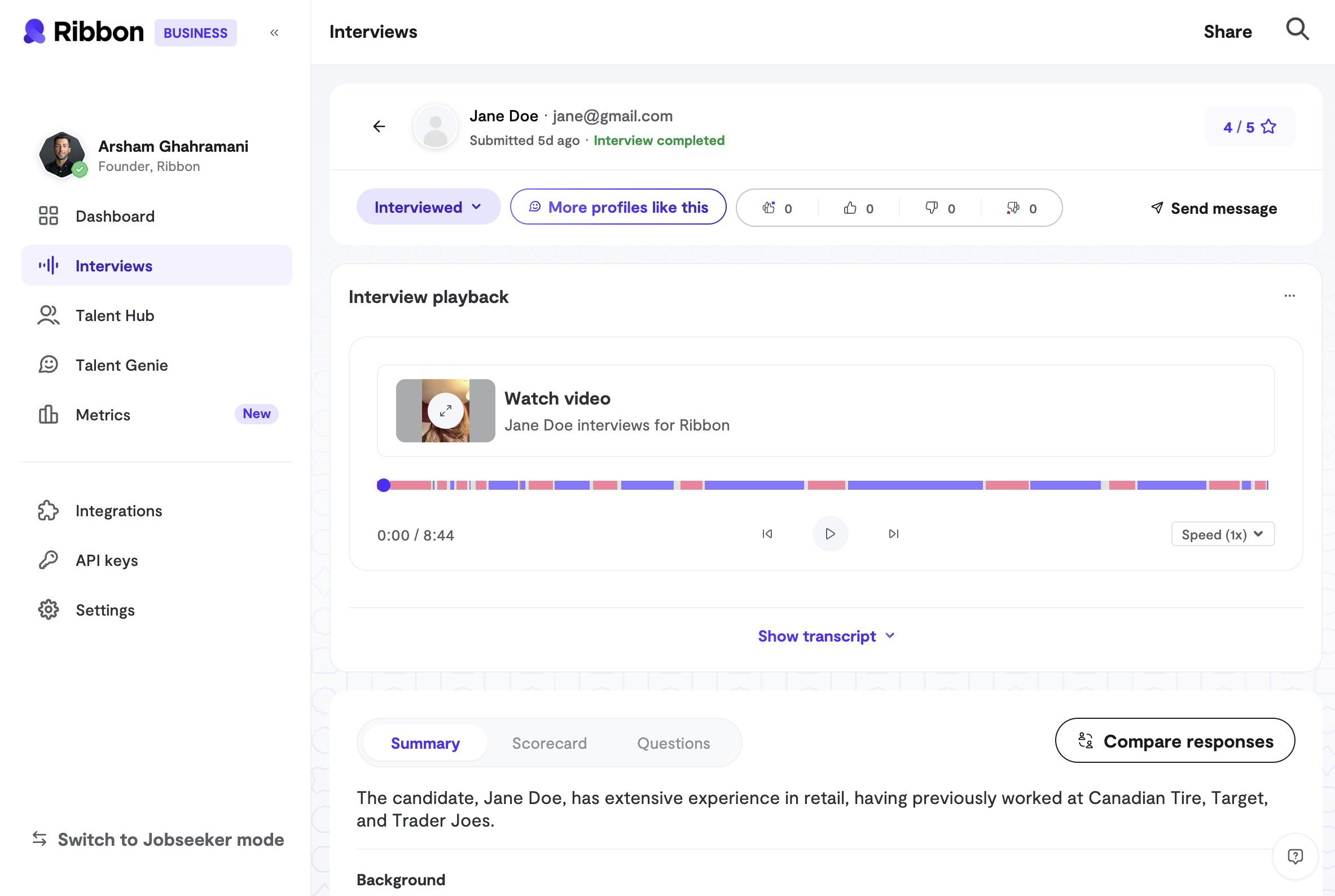Collapse the sidebar with double chevron
This screenshot has width=1335, height=896.
point(274,33)
